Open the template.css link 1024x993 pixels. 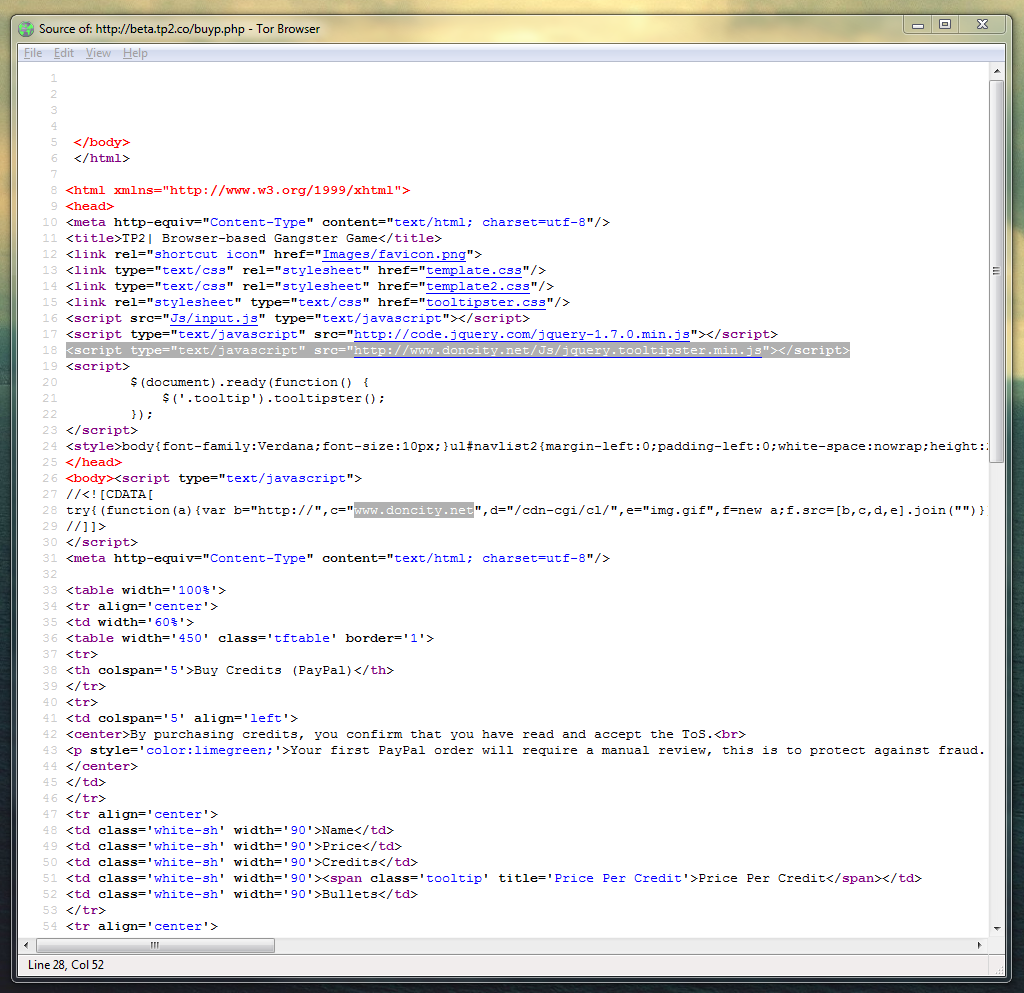pyautogui.click(x=474, y=270)
